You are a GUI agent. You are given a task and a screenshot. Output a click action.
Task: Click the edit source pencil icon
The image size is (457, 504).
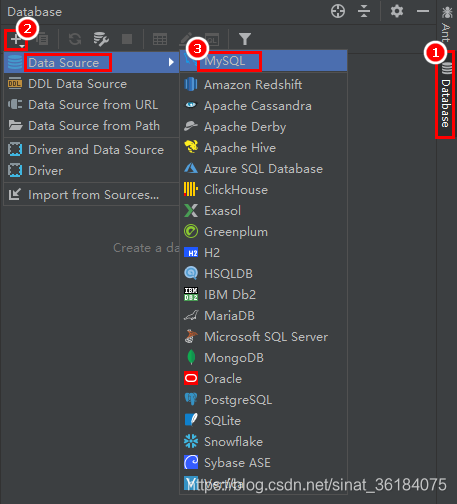pos(185,39)
